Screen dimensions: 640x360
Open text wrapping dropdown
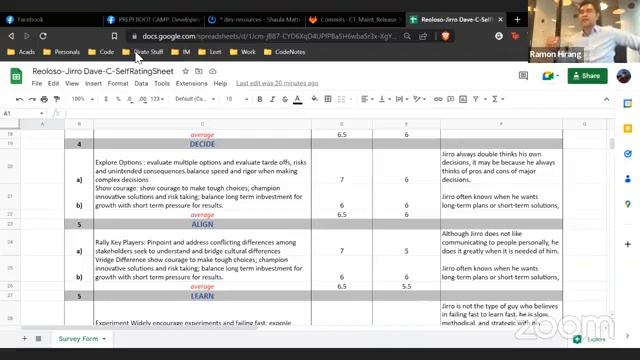pos(402,99)
